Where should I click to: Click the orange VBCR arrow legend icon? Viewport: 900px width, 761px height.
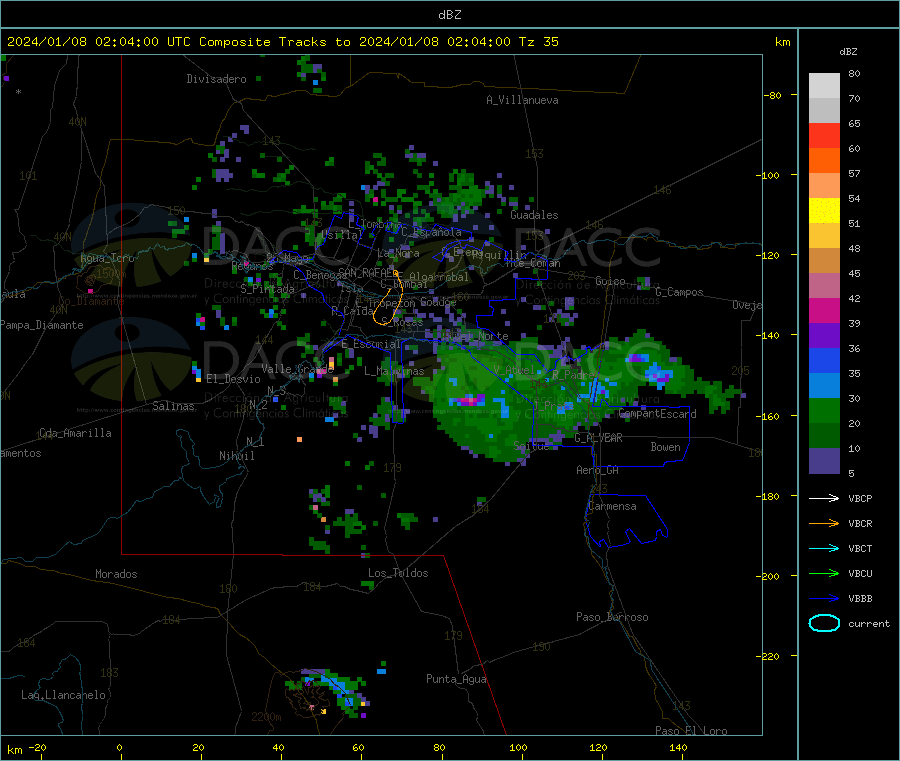click(824, 523)
